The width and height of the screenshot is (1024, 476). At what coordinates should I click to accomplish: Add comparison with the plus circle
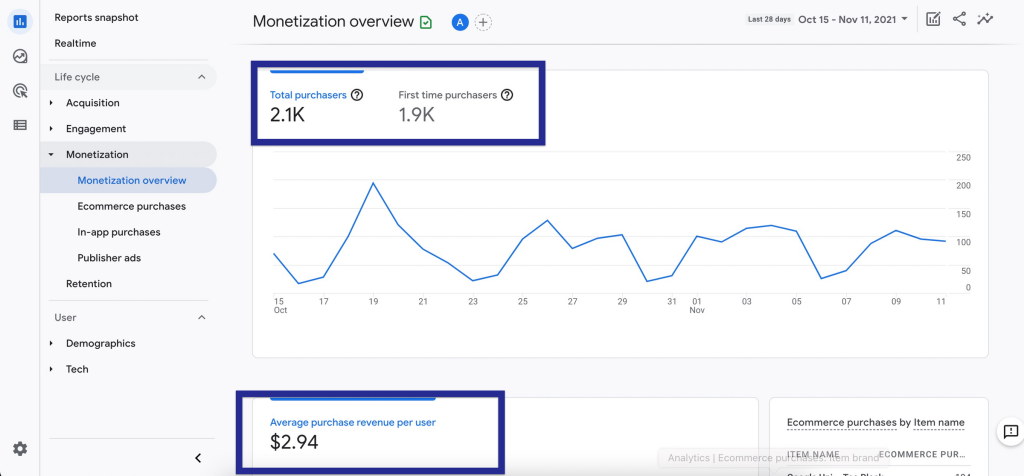point(483,22)
